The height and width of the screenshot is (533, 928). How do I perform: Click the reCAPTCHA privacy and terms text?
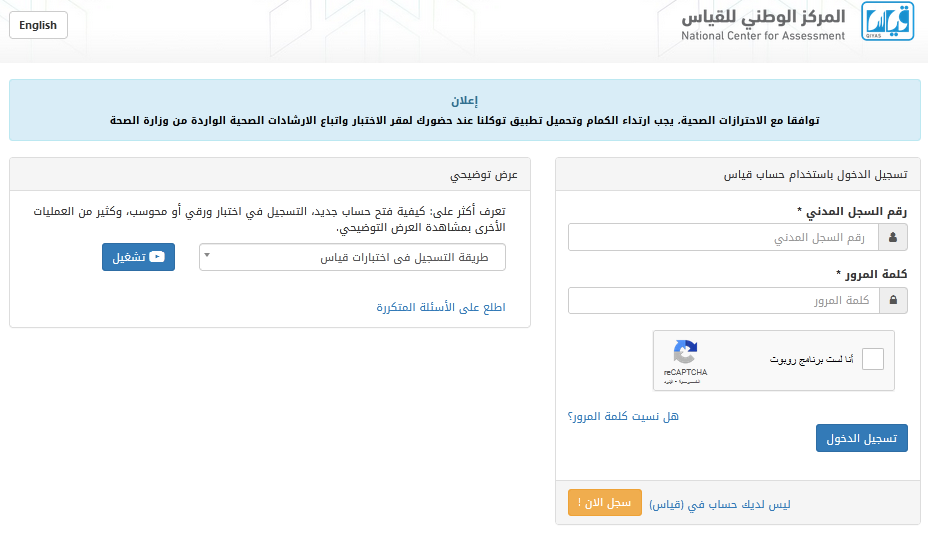(682, 382)
